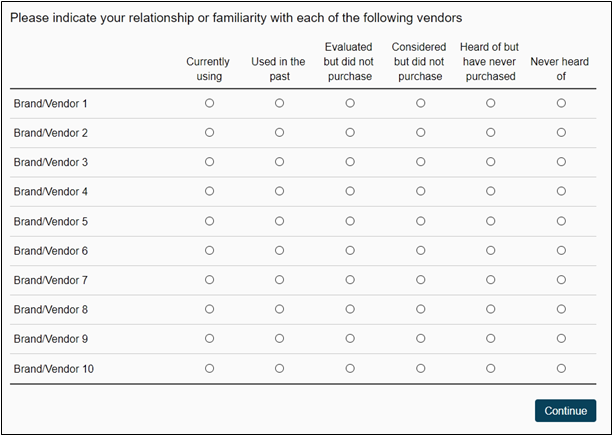Select 'Considered but did not purchase' for Brand/Vendor 2
The width and height of the screenshot is (614, 436).
[421, 132]
